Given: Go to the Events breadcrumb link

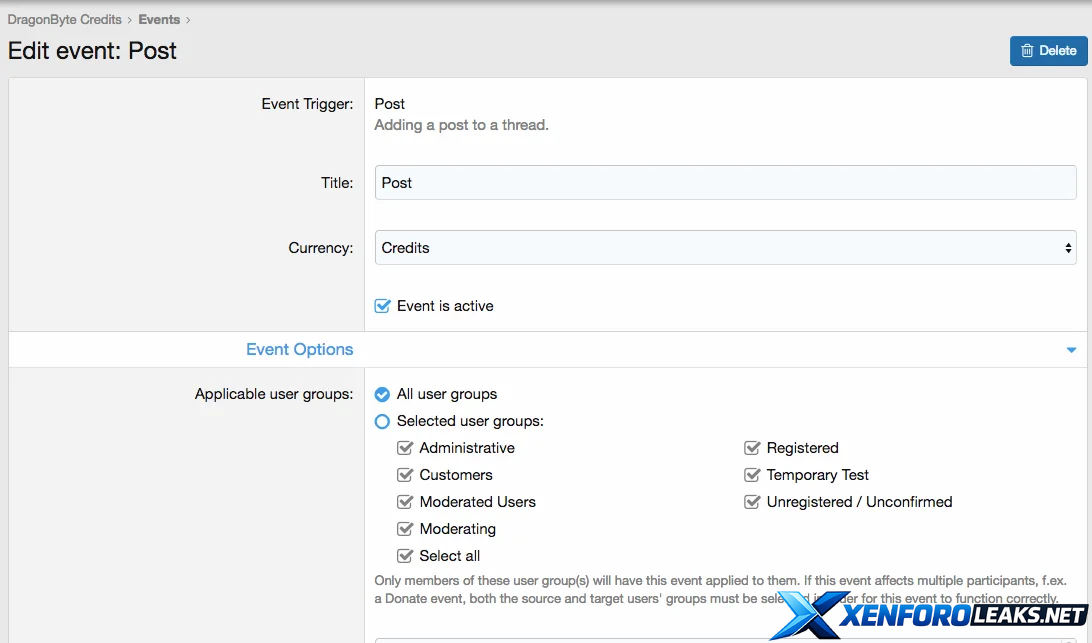Looking at the screenshot, I should (159, 19).
